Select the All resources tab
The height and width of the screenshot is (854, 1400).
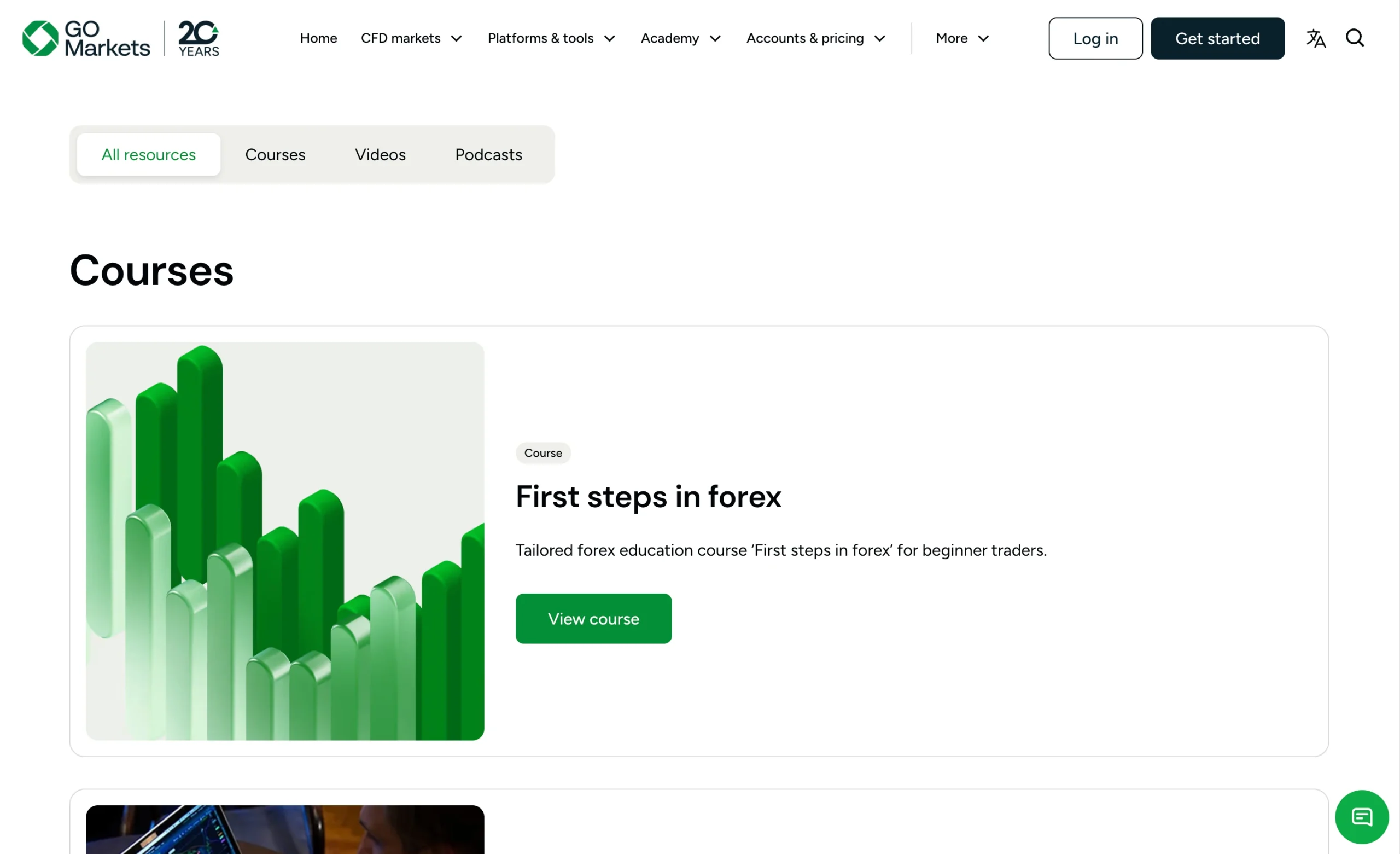(x=148, y=155)
